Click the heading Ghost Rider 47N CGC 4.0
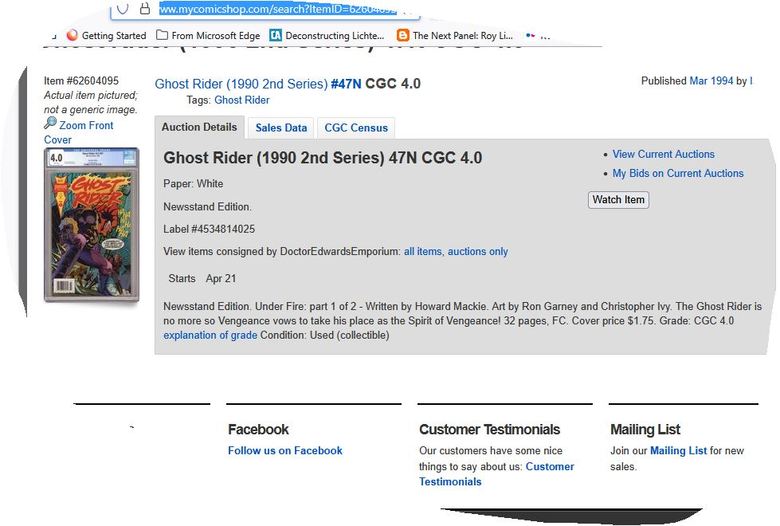 pos(322,158)
